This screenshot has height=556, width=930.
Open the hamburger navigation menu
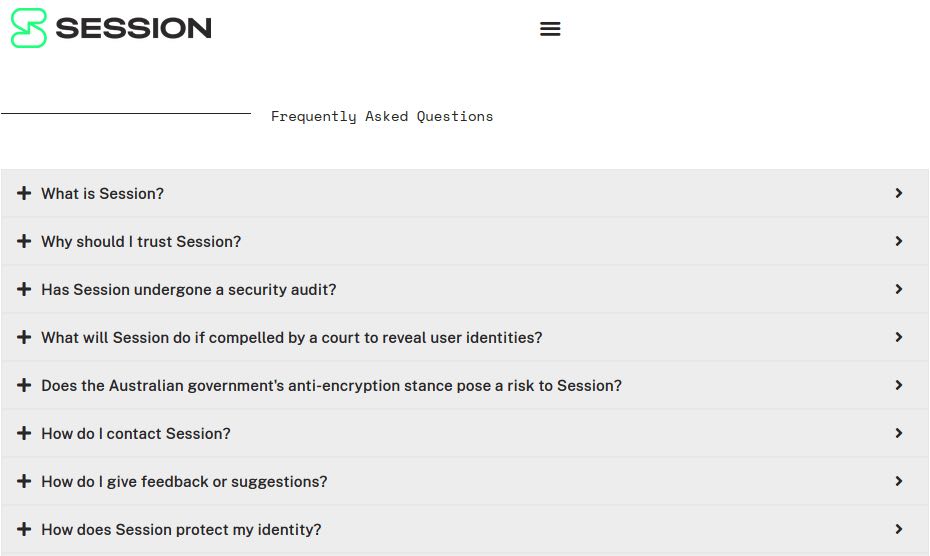click(x=550, y=28)
